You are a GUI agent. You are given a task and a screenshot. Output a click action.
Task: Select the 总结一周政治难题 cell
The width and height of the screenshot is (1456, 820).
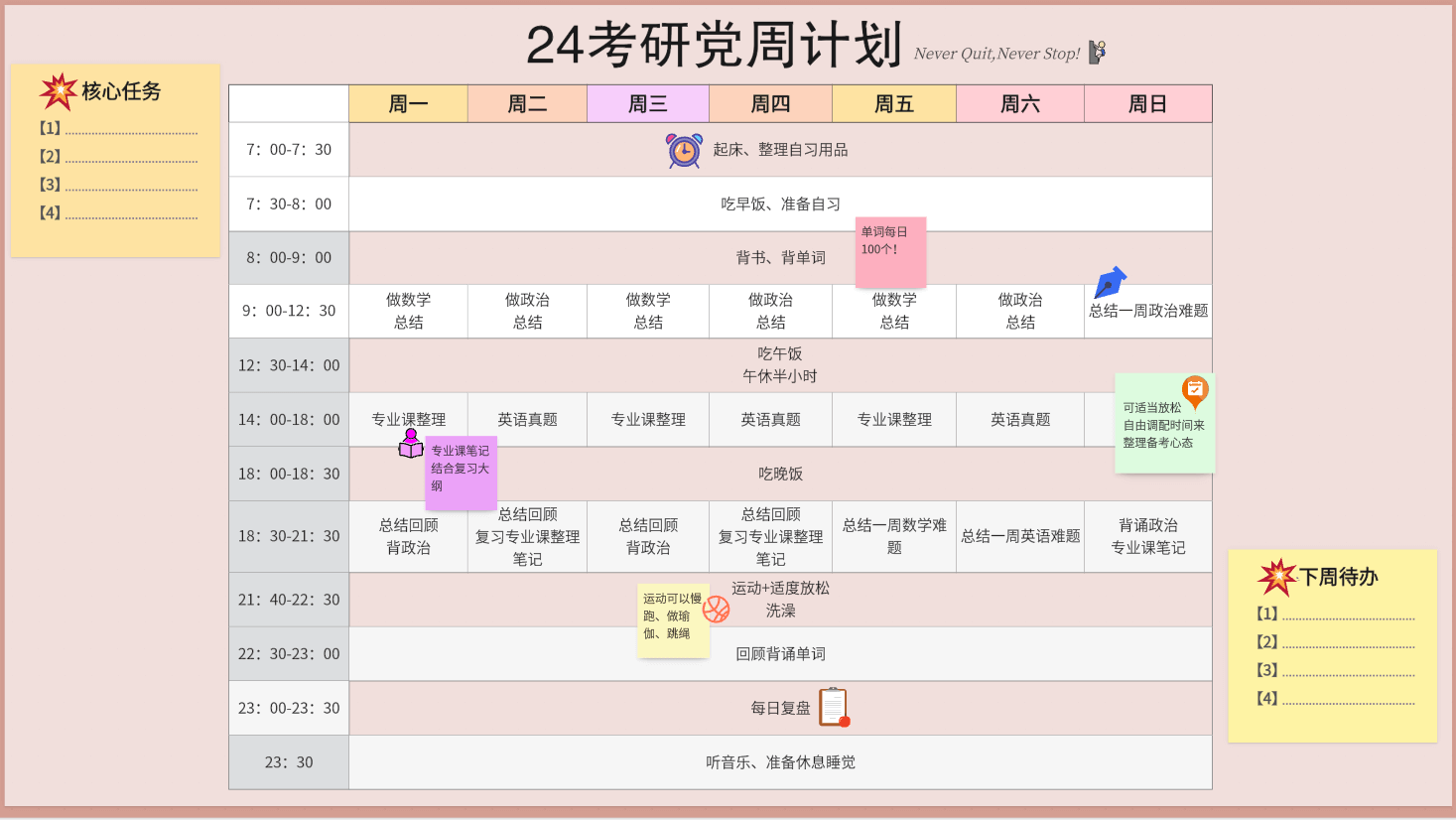click(1148, 311)
